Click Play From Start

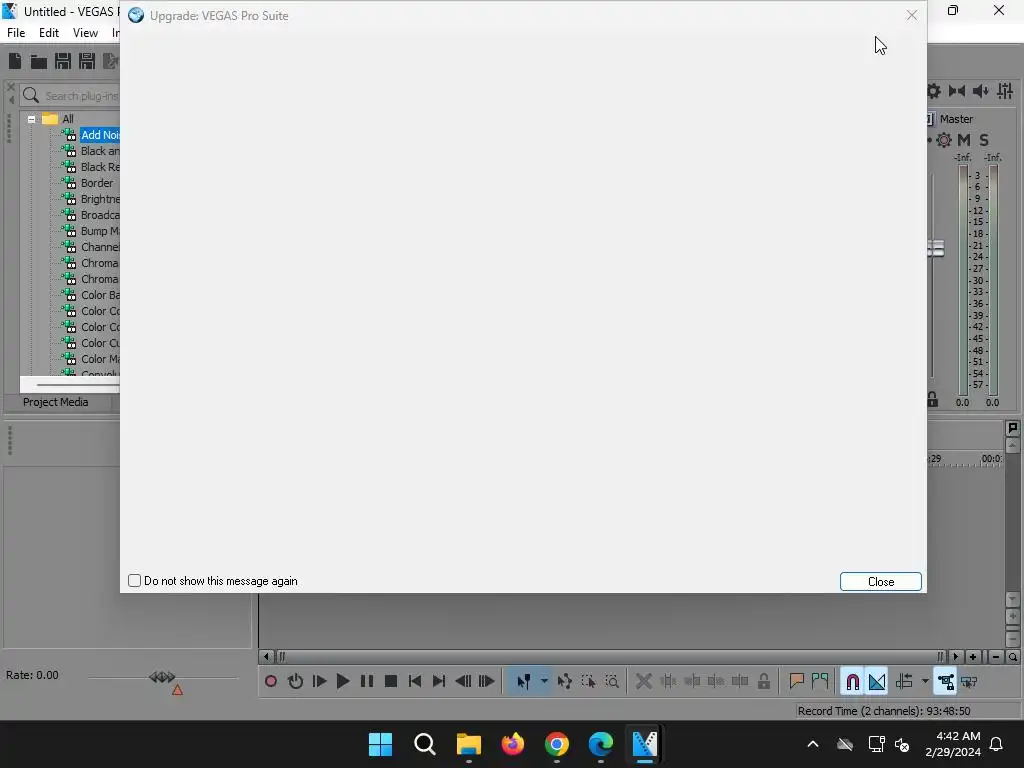tap(319, 682)
